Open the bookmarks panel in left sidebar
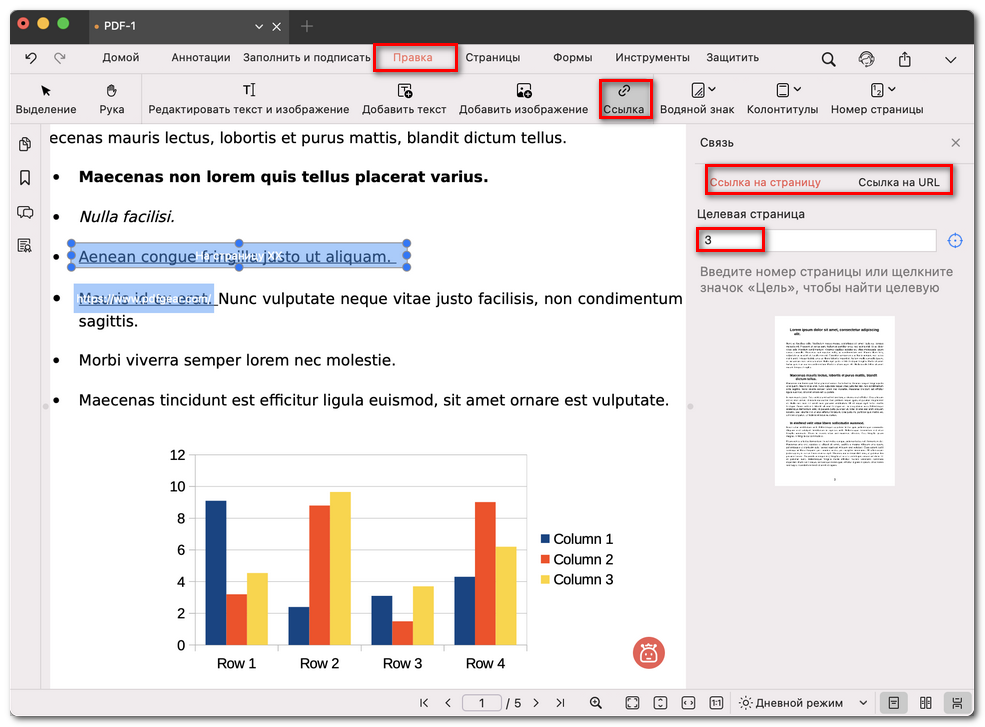 pos(25,178)
